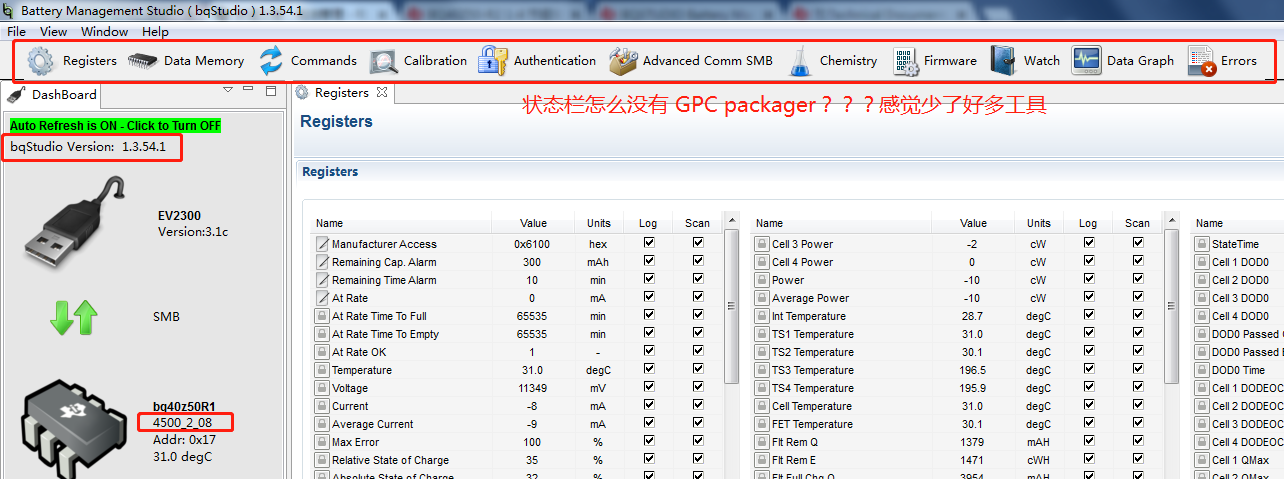The height and width of the screenshot is (479, 1284).
Task: Select the FET Temperature register row
Action: tap(956, 423)
